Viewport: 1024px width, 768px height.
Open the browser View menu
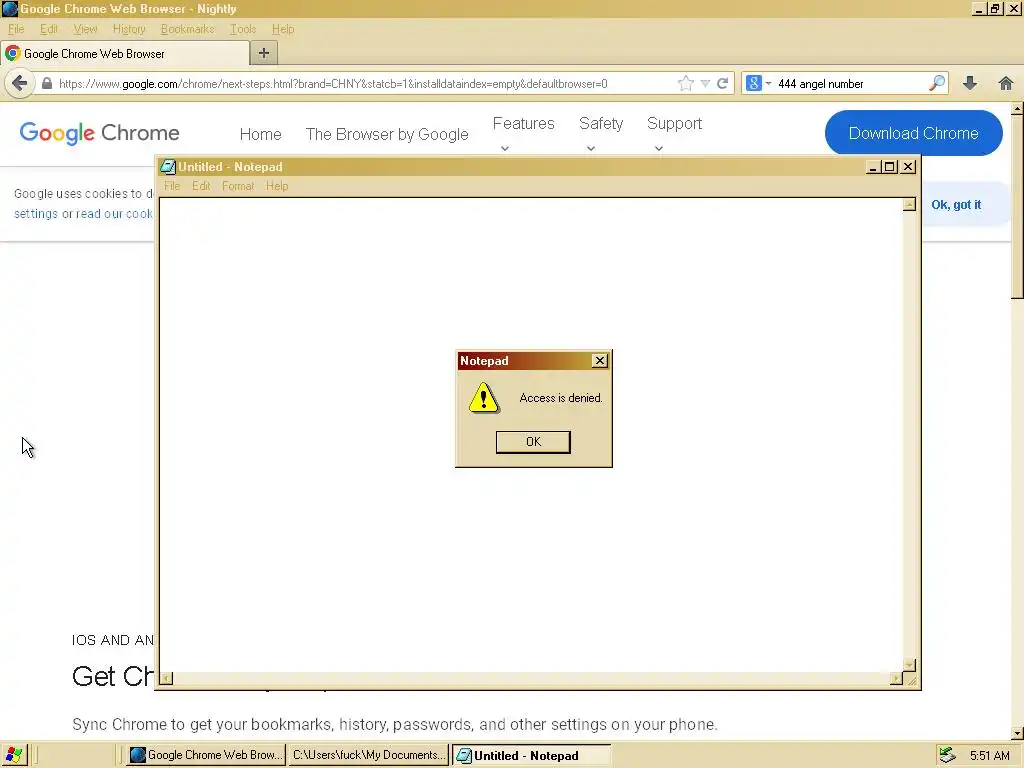coord(85,29)
